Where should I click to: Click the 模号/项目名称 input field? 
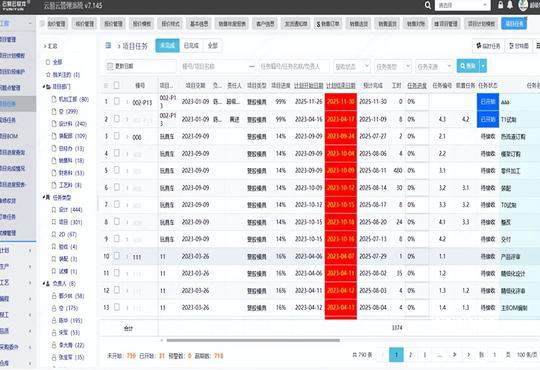[214, 66]
